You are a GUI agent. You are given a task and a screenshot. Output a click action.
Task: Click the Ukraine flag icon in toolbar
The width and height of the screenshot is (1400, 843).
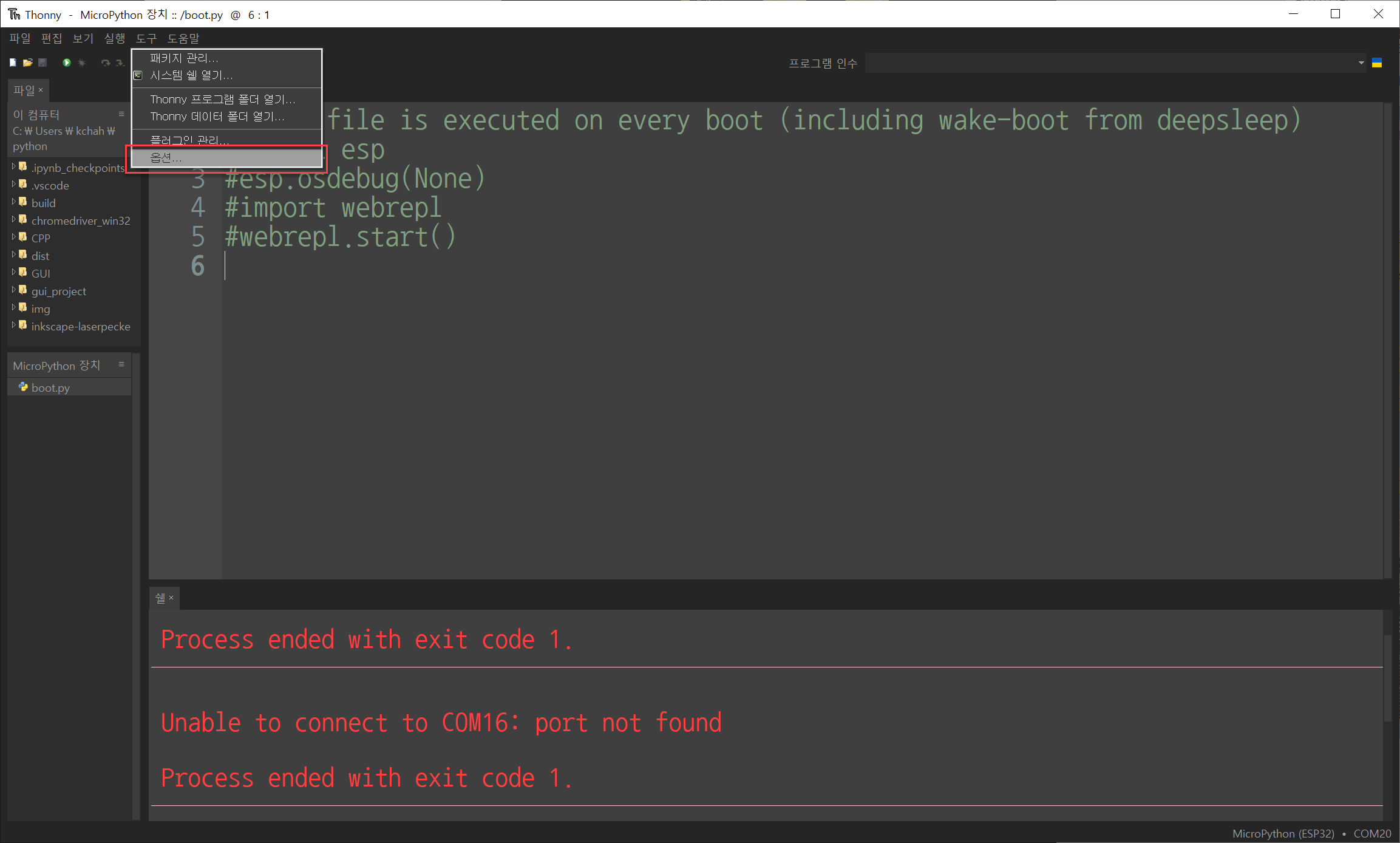click(x=1377, y=63)
